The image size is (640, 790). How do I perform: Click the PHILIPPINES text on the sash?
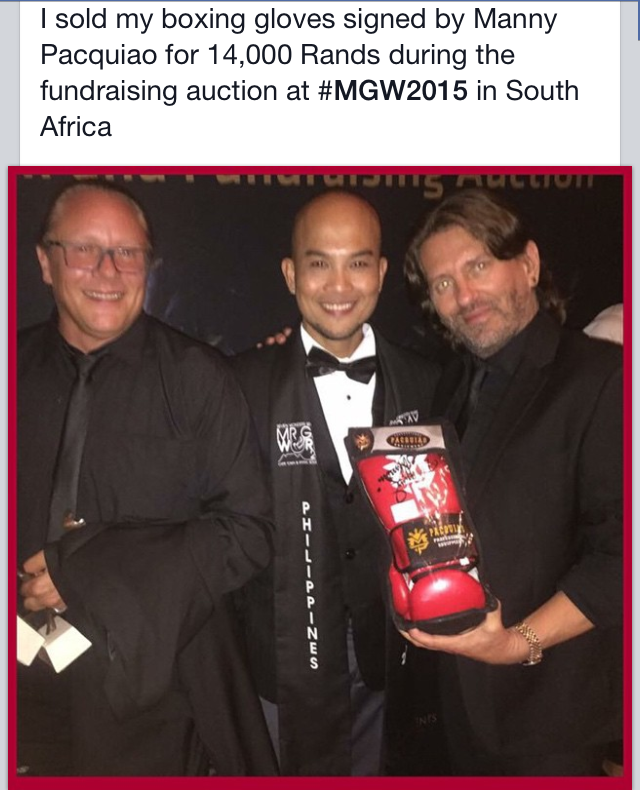click(309, 584)
